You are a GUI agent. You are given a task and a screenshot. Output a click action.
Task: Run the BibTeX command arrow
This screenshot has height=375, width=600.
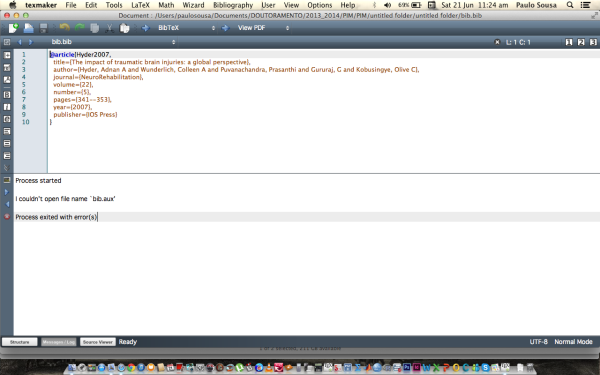[145, 28]
